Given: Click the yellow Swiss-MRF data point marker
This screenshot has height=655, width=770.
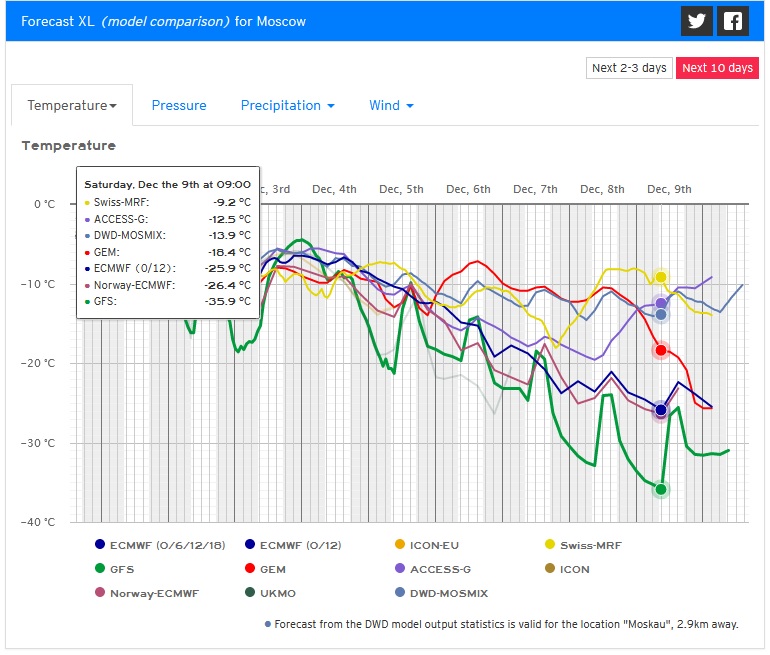Looking at the screenshot, I should coord(661,277).
